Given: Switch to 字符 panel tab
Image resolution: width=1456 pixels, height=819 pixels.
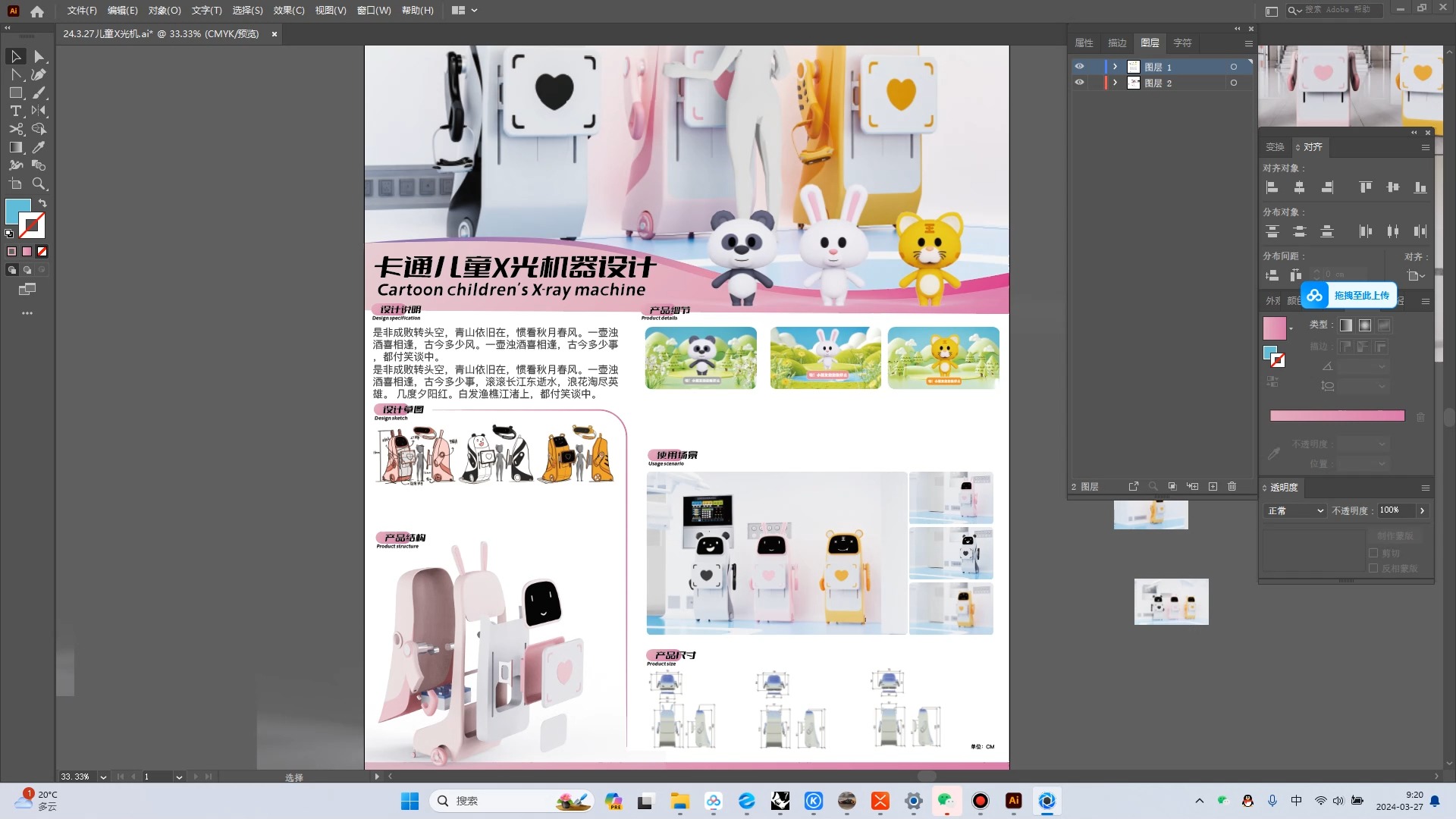Looking at the screenshot, I should [x=1182, y=43].
